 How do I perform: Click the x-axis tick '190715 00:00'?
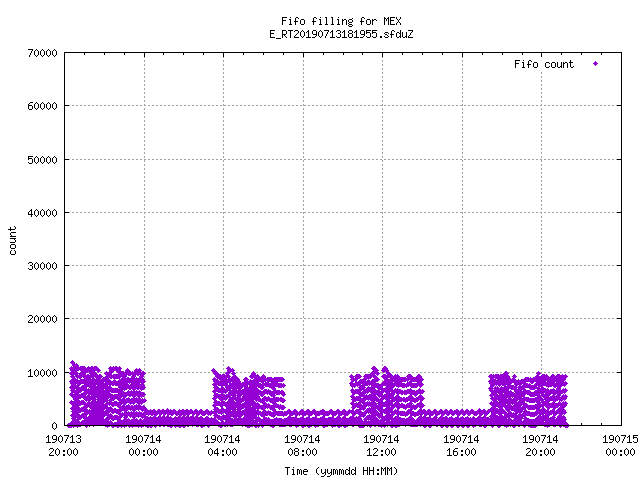point(620,446)
